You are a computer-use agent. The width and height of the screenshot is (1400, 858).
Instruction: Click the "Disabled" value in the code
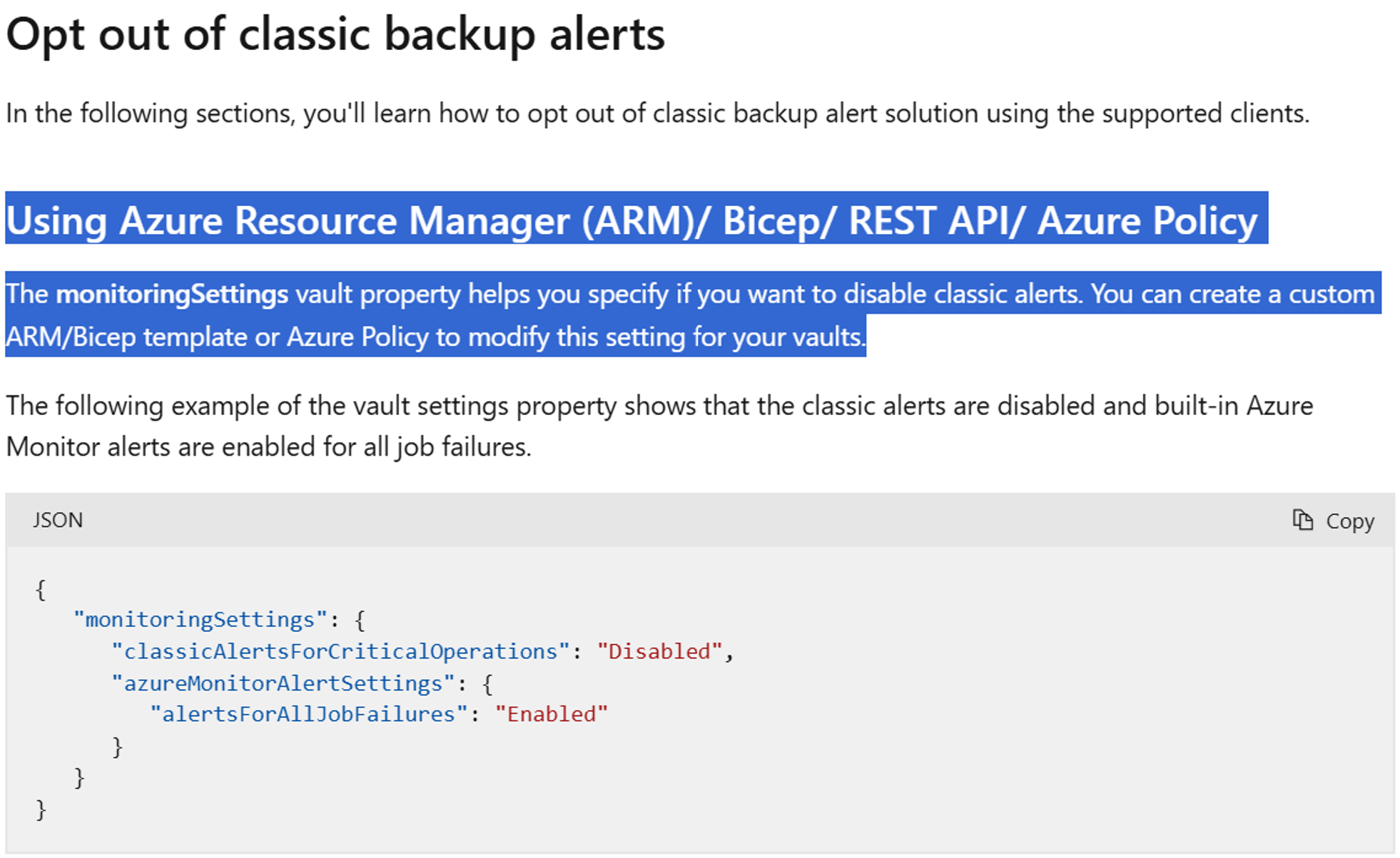659,651
